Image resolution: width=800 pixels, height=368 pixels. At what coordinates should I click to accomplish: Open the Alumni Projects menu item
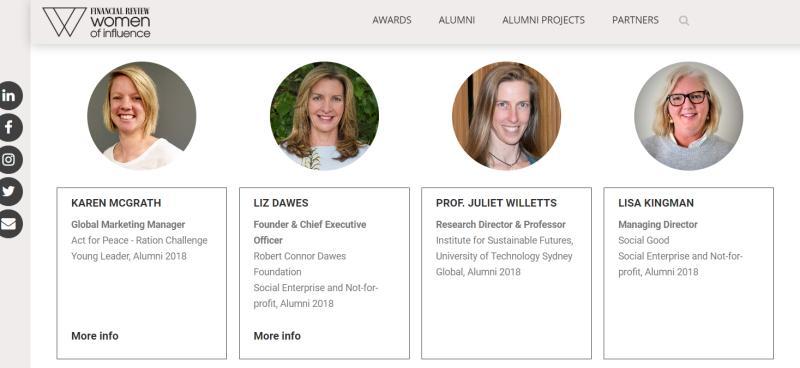click(543, 20)
